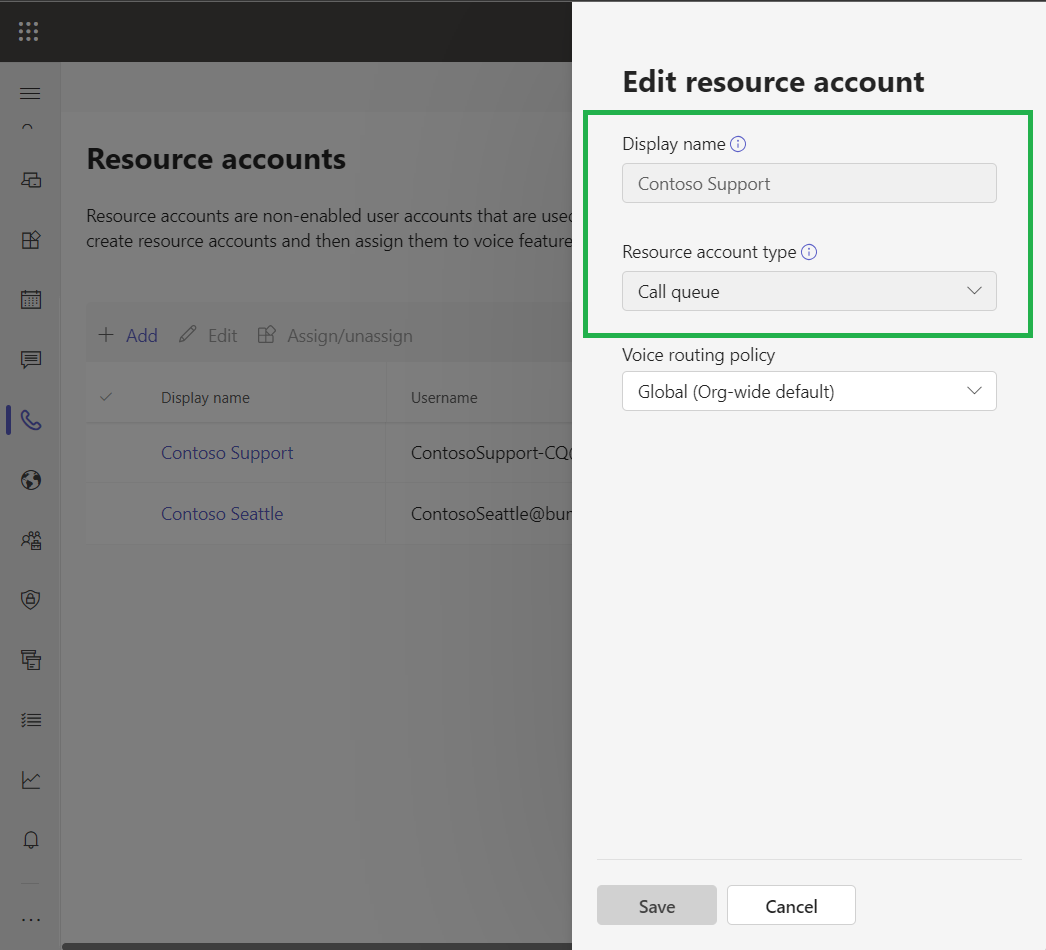The width and height of the screenshot is (1046, 950).
Task: Open the Locations globe icon in sidebar
Action: 31,481
